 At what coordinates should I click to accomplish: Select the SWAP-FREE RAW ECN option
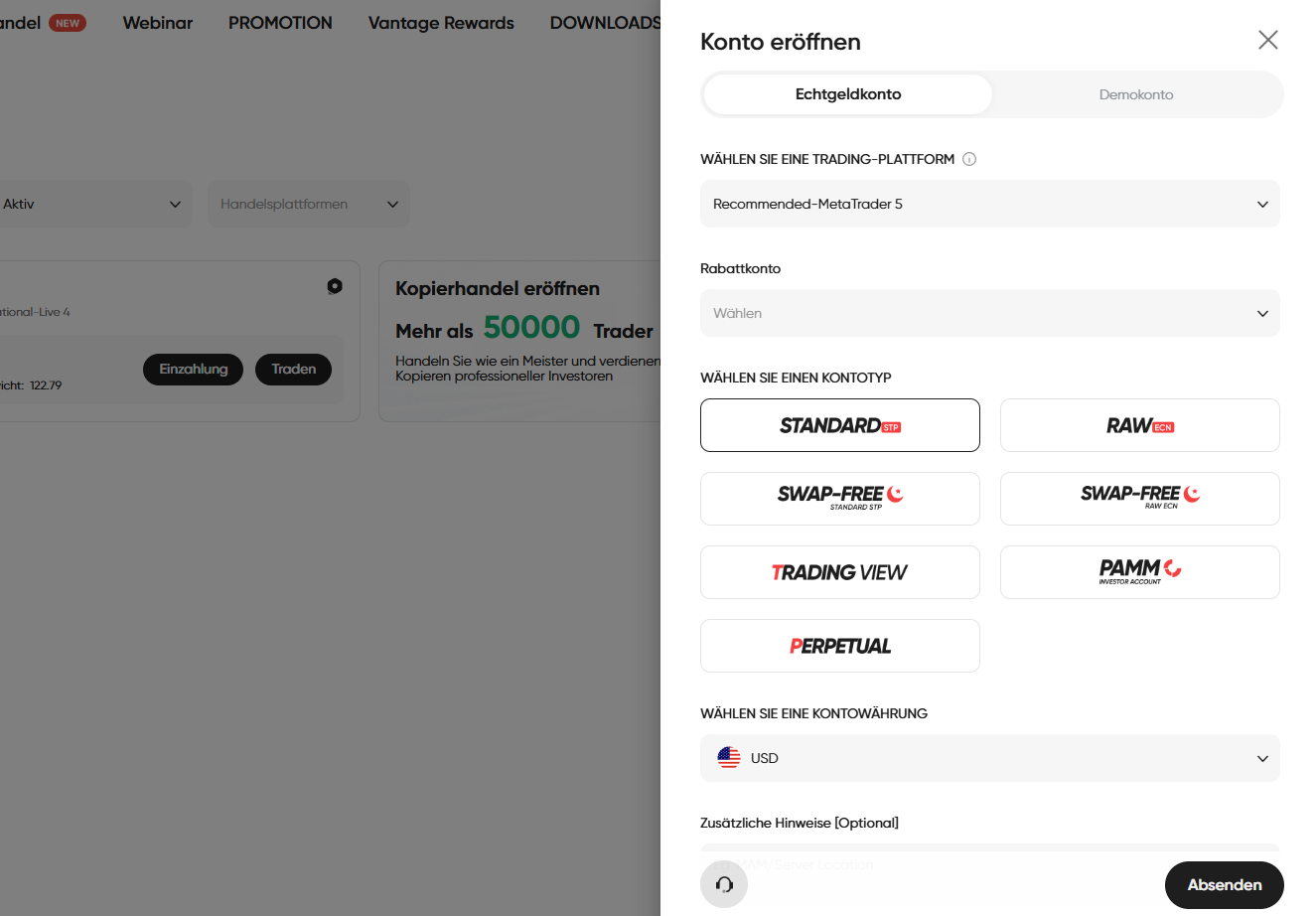coord(1139,498)
